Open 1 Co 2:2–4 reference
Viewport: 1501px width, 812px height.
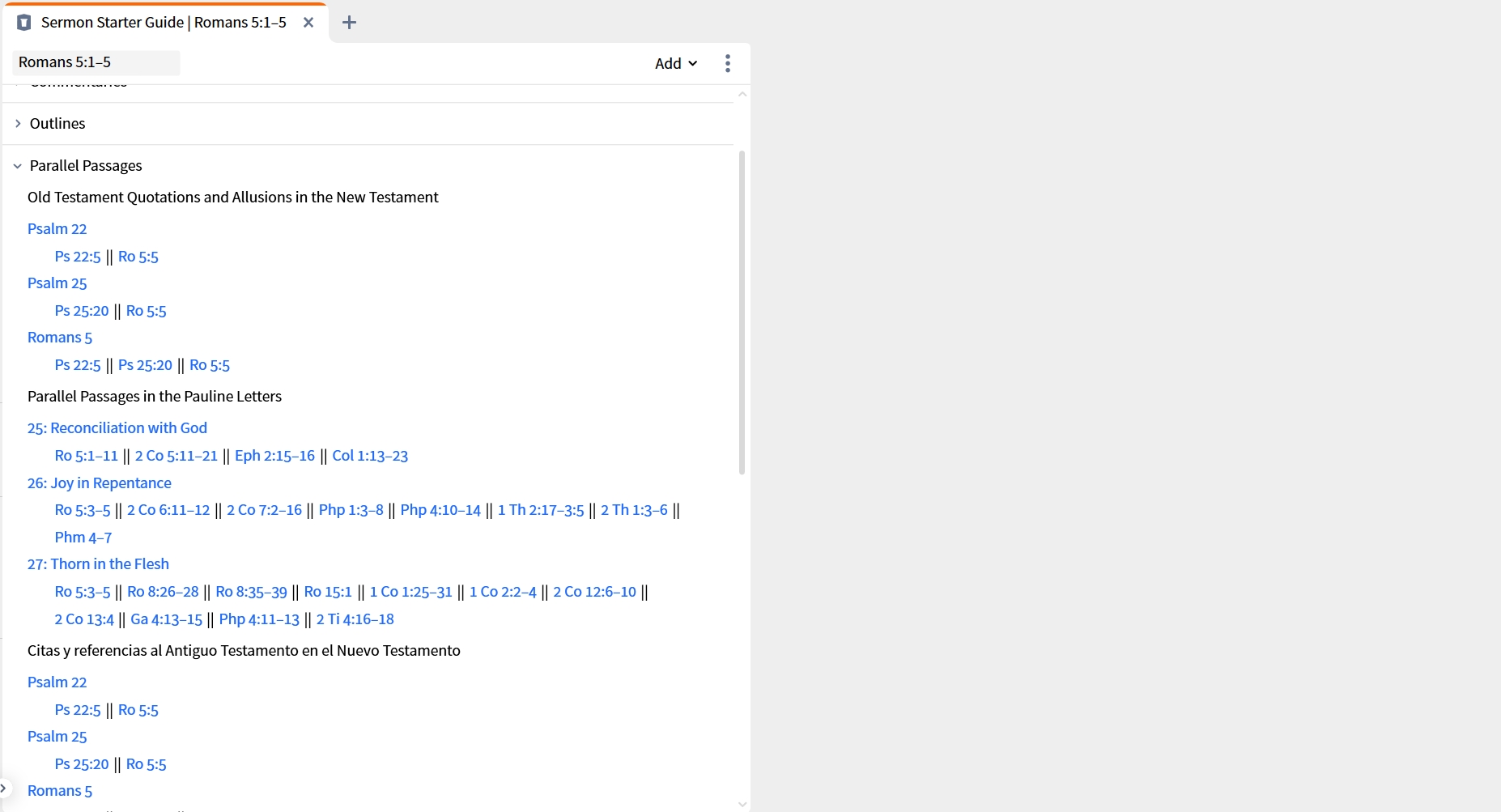pos(503,592)
